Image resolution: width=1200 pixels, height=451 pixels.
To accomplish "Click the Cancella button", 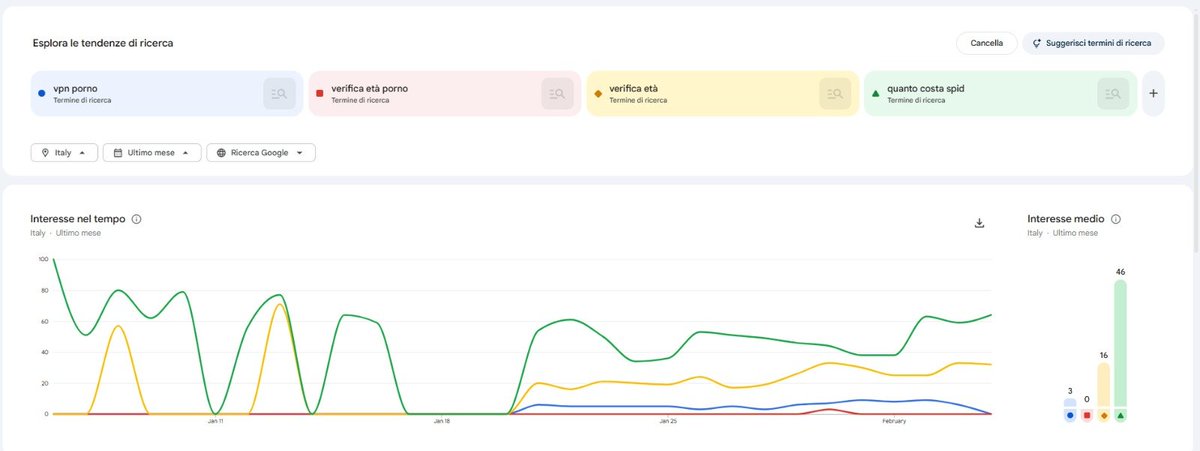I will (987, 43).
